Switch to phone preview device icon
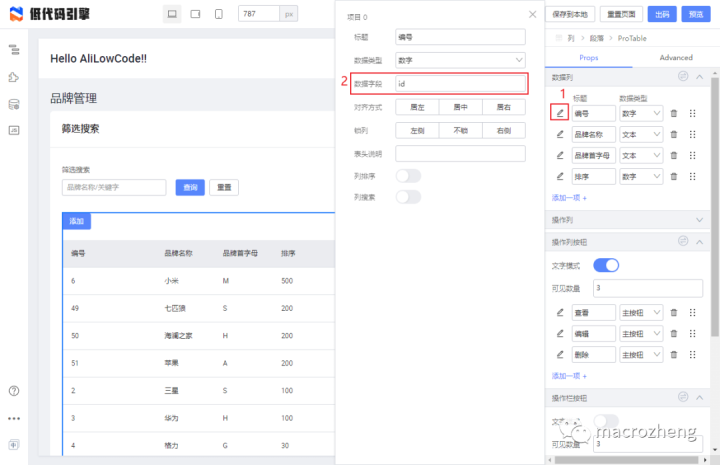 pos(219,14)
